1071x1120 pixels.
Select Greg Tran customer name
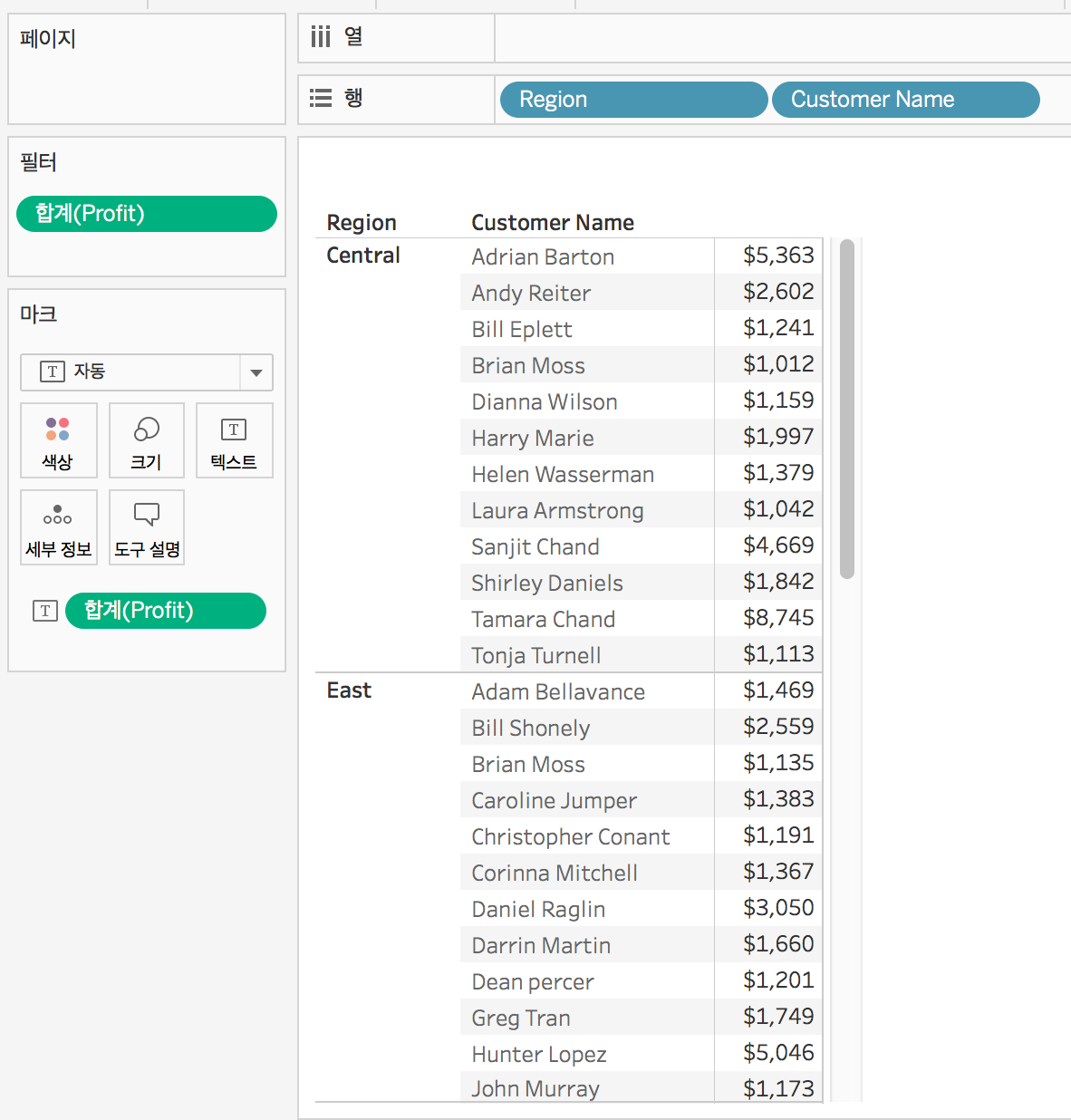521,1019
